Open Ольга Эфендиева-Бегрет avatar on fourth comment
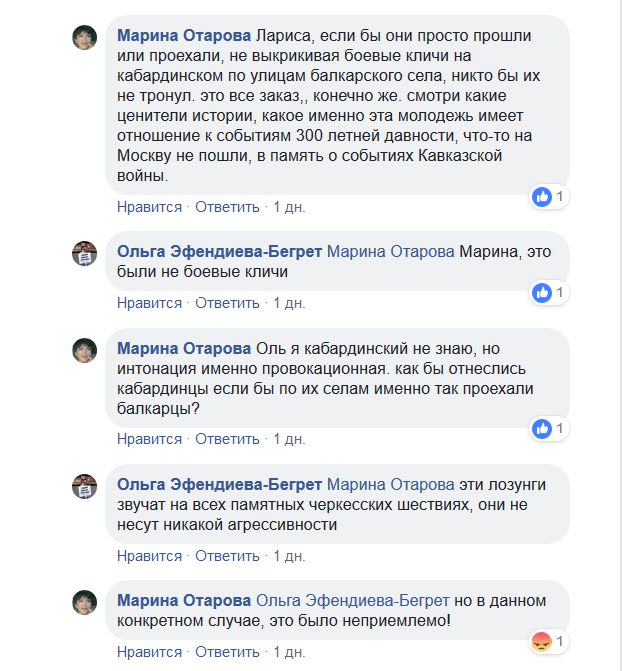622x671 pixels. (x=85, y=486)
